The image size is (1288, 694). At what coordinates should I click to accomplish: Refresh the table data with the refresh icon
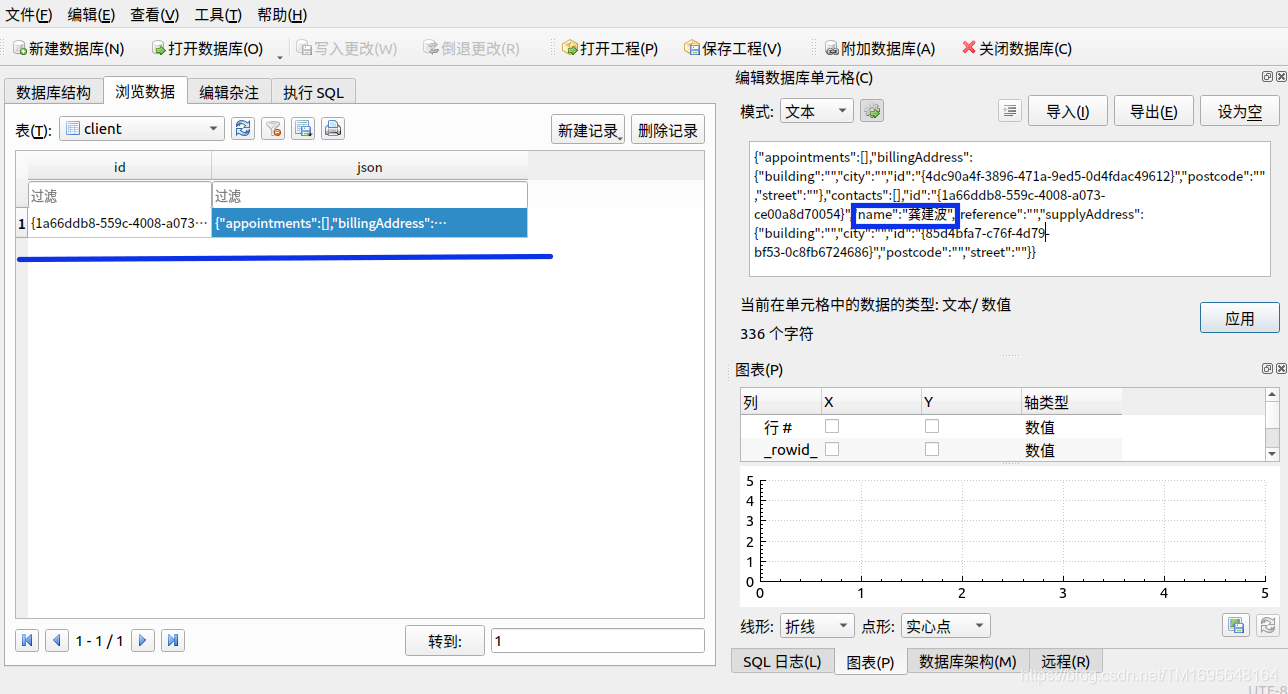tap(243, 128)
